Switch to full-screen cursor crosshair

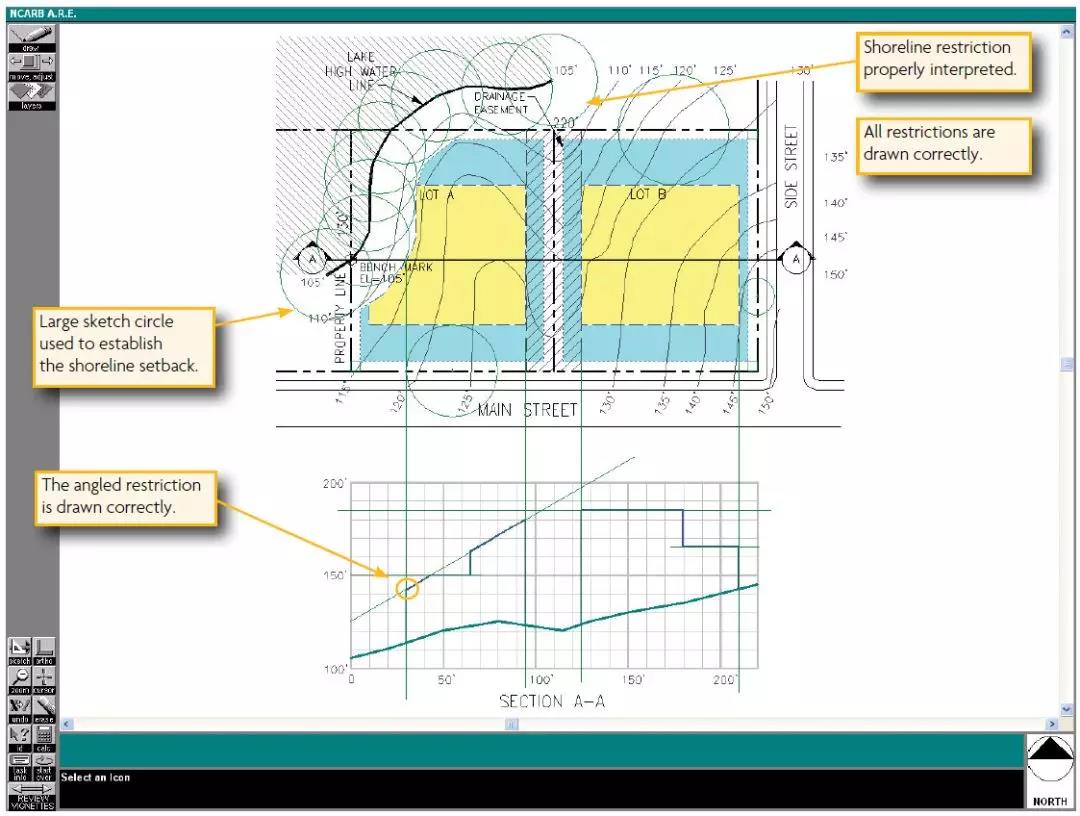coord(45,679)
